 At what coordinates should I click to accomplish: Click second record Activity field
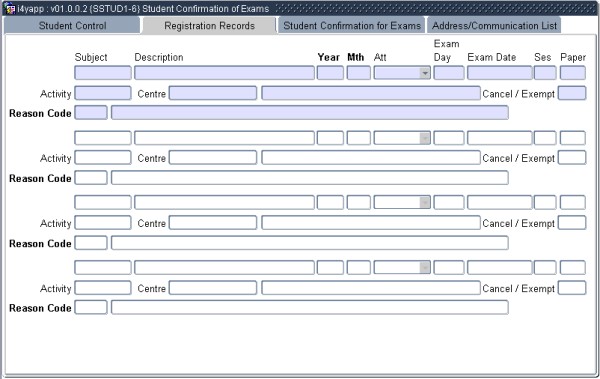(103, 158)
